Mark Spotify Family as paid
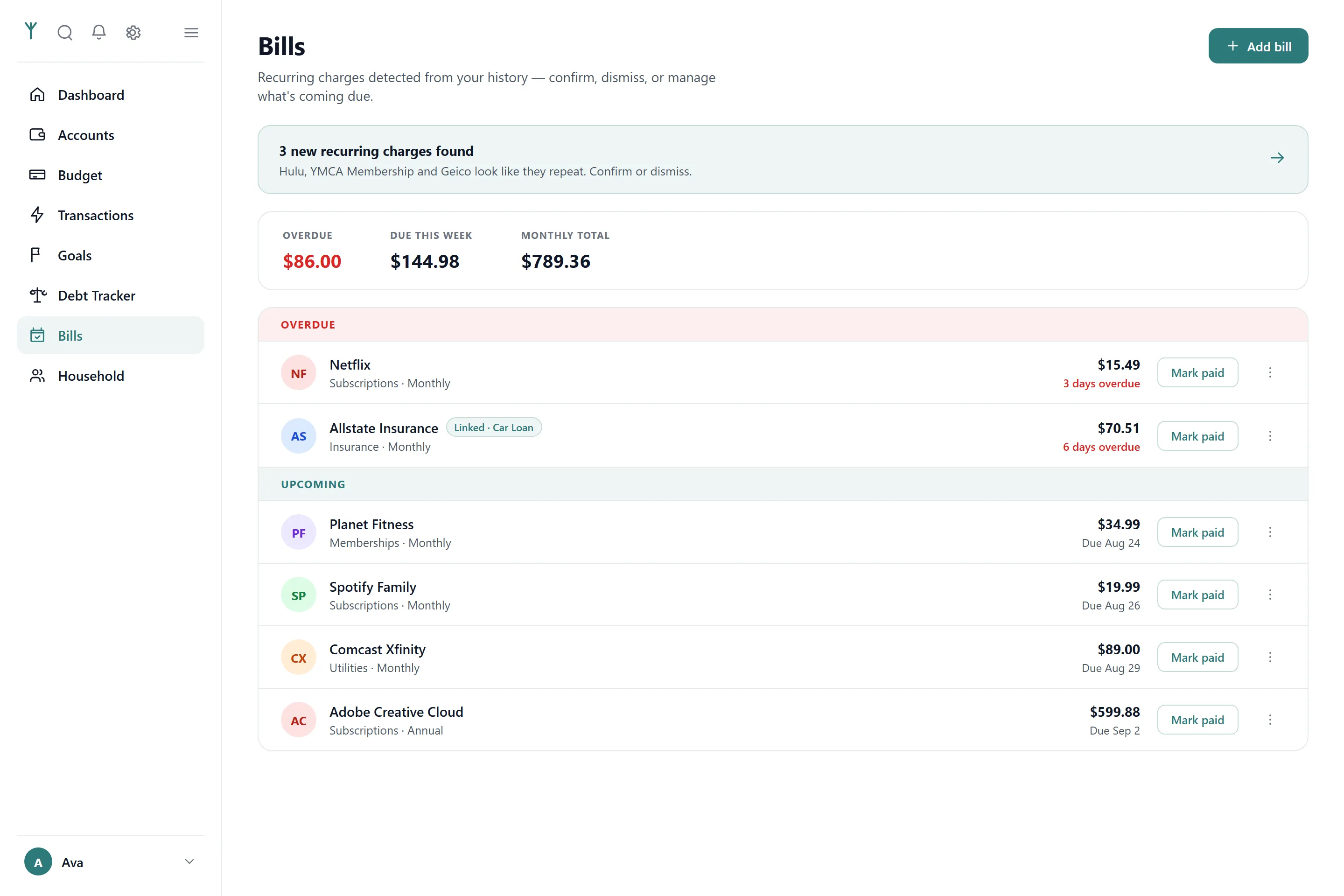 (x=1197, y=595)
